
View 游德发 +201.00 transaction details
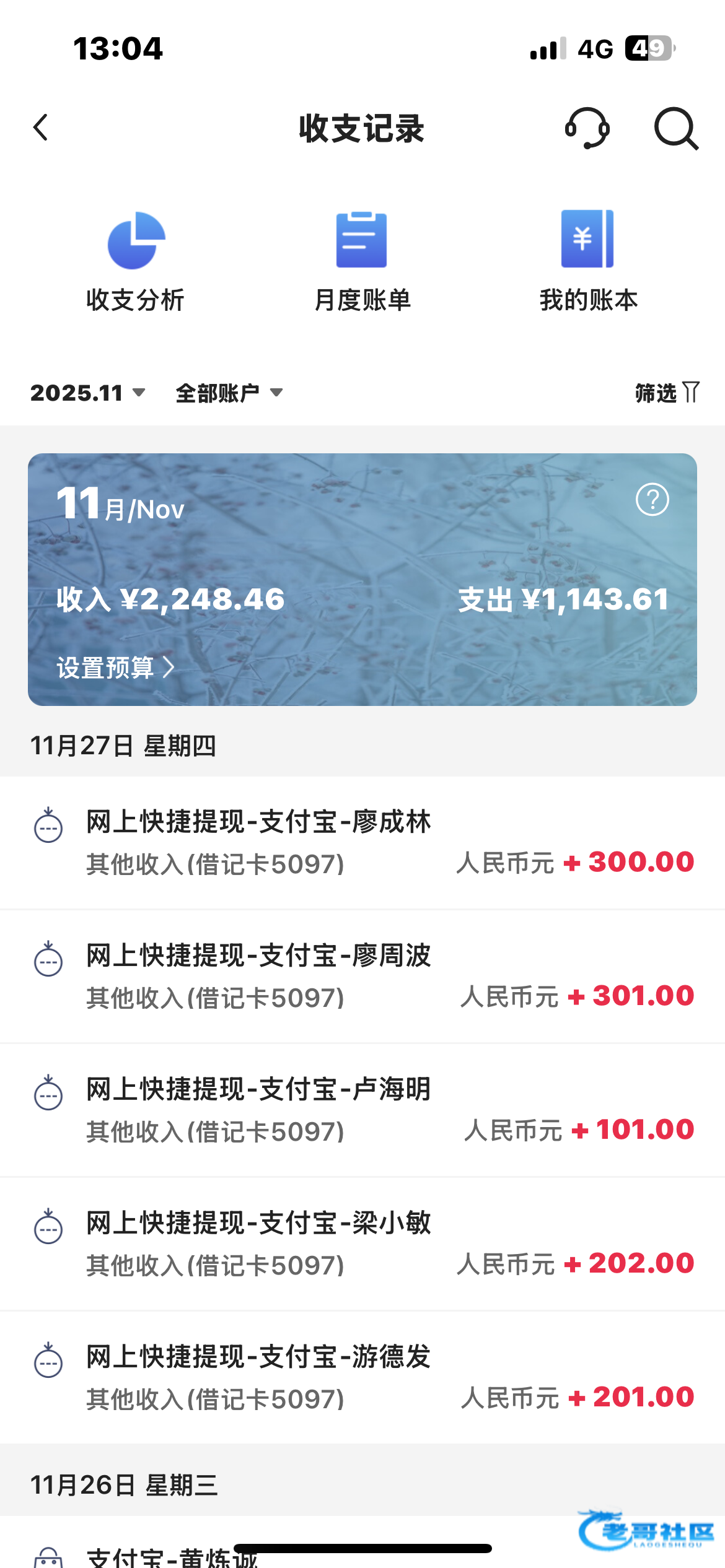coord(362,1378)
